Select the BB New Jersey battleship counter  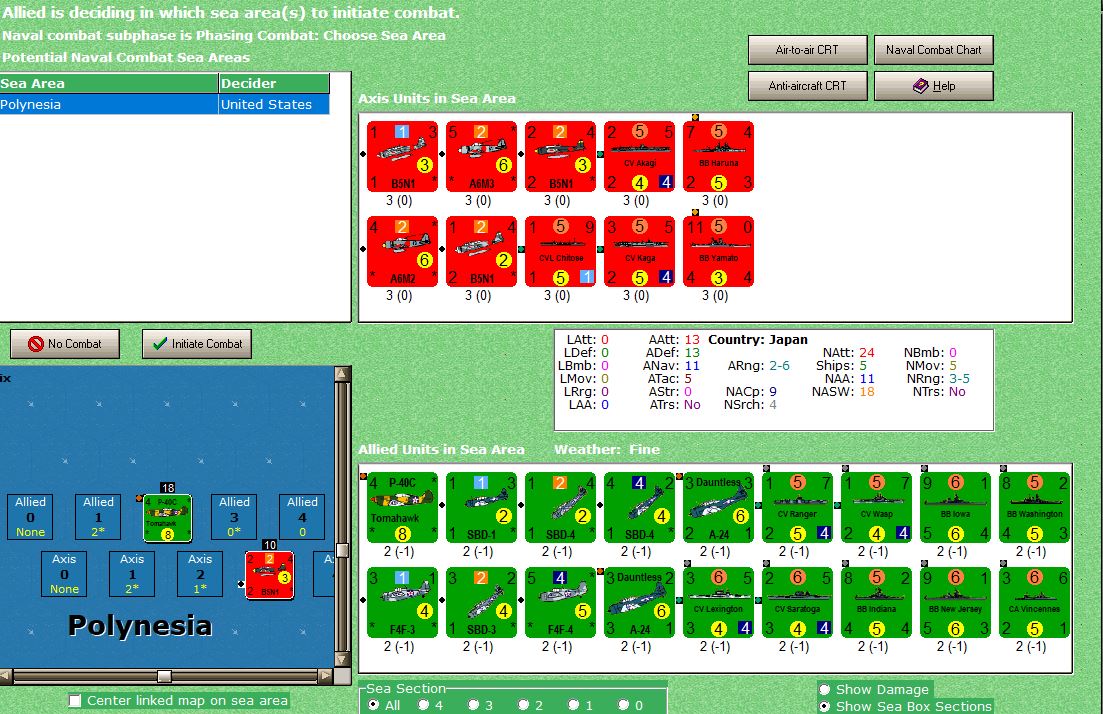pos(955,602)
